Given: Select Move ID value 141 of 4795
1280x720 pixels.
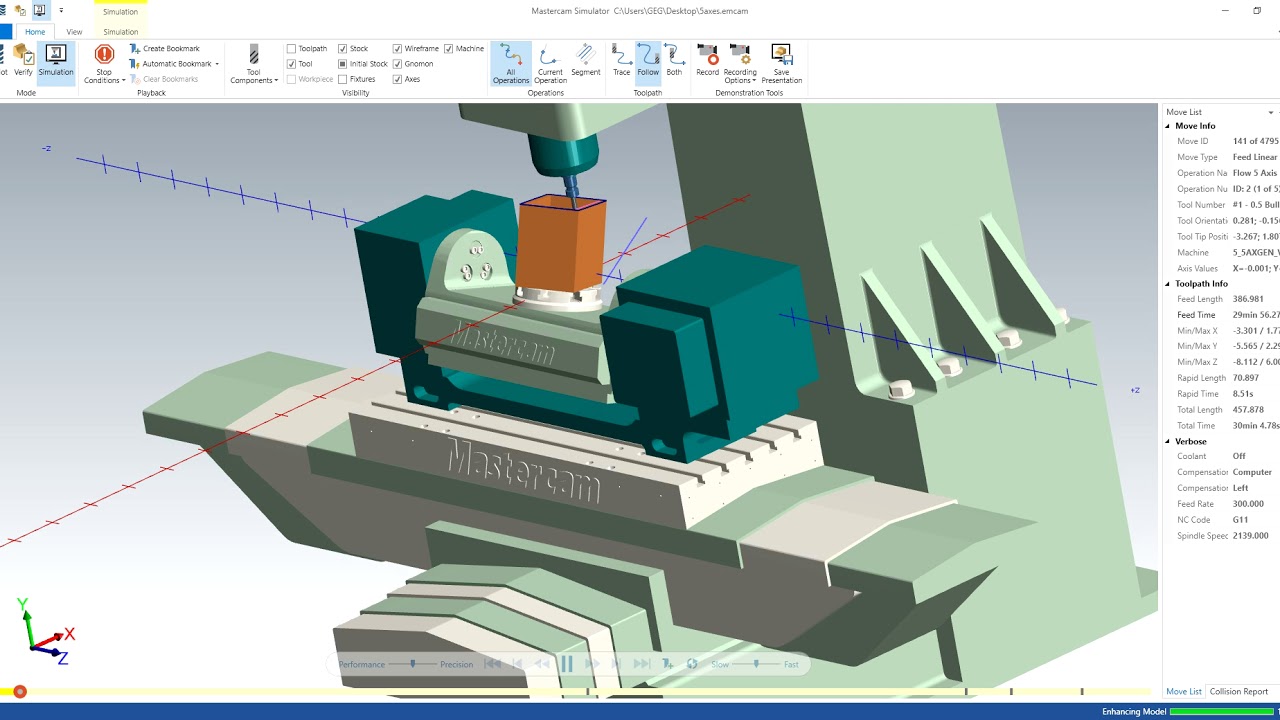Looking at the screenshot, I should [1256, 141].
